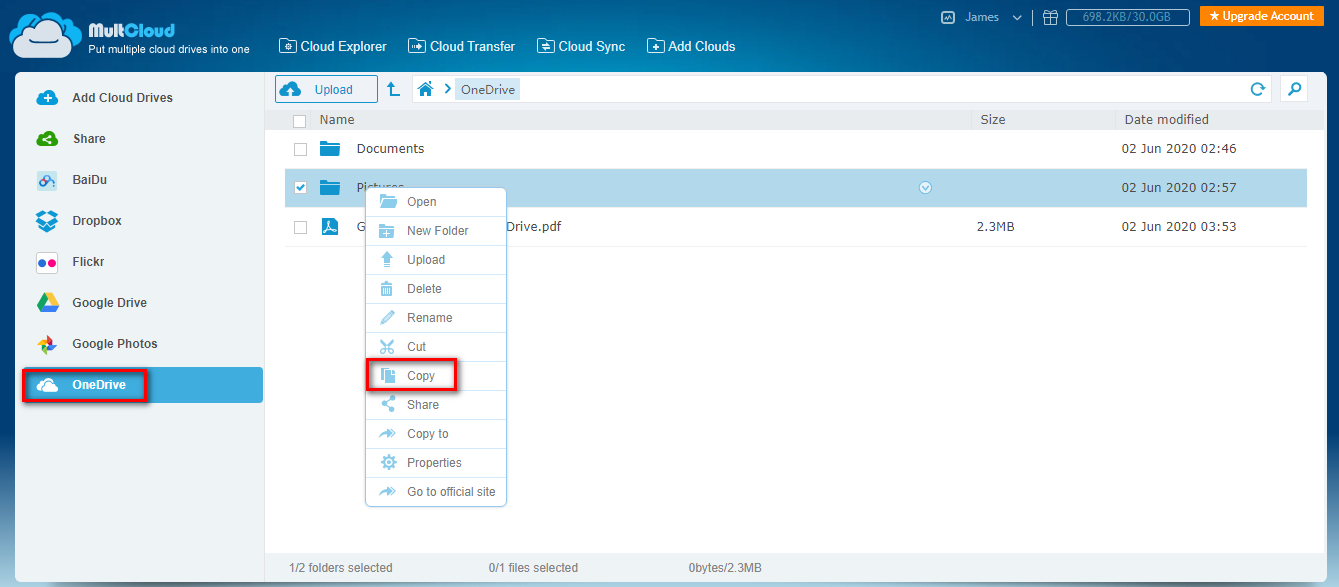
Task: Click the date 02 Jun 2020 02:46
Action: point(1179,149)
